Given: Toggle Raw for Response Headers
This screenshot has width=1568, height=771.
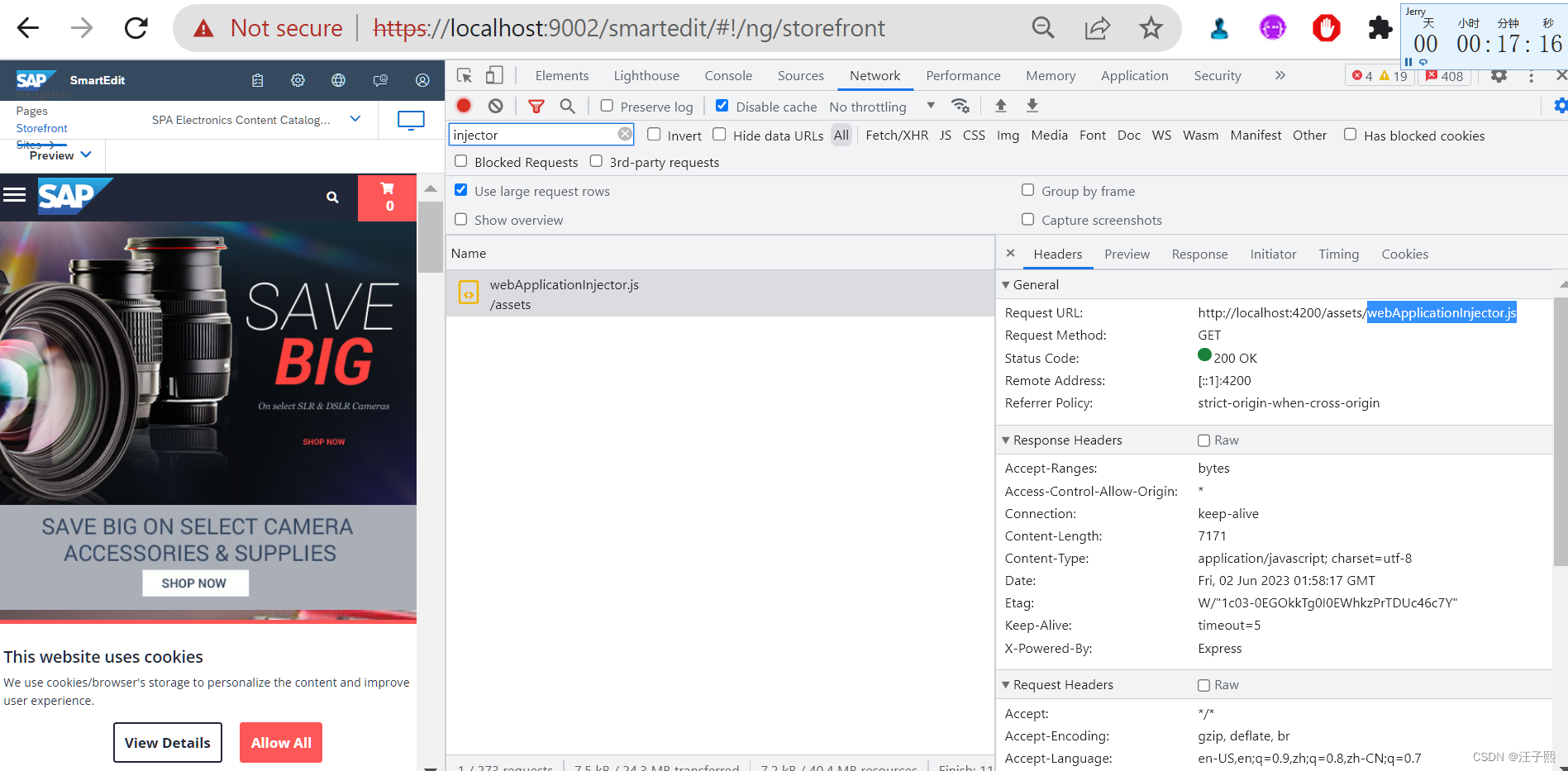Looking at the screenshot, I should coord(1203,440).
